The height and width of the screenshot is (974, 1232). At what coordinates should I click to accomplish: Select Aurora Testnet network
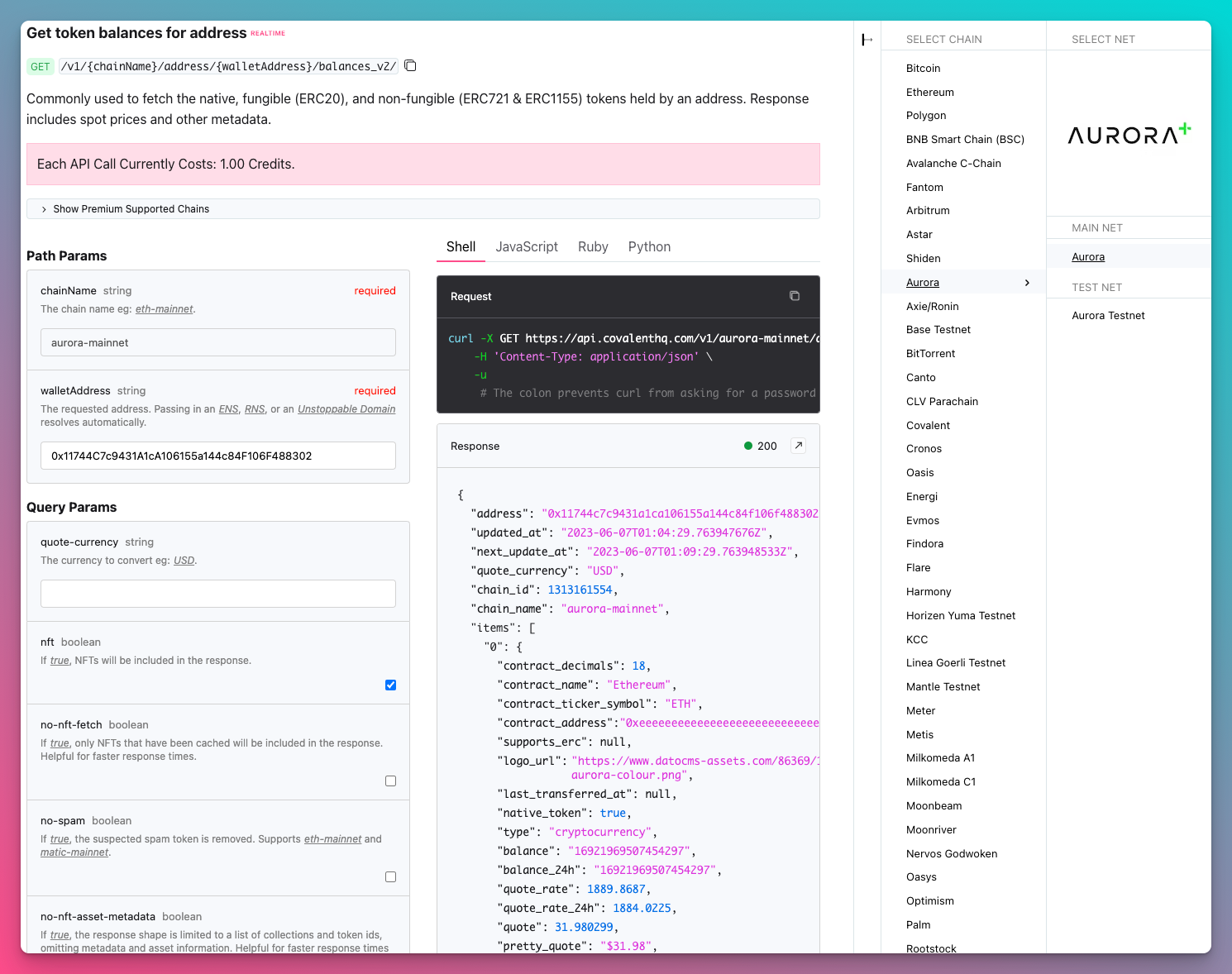click(1108, 316)
